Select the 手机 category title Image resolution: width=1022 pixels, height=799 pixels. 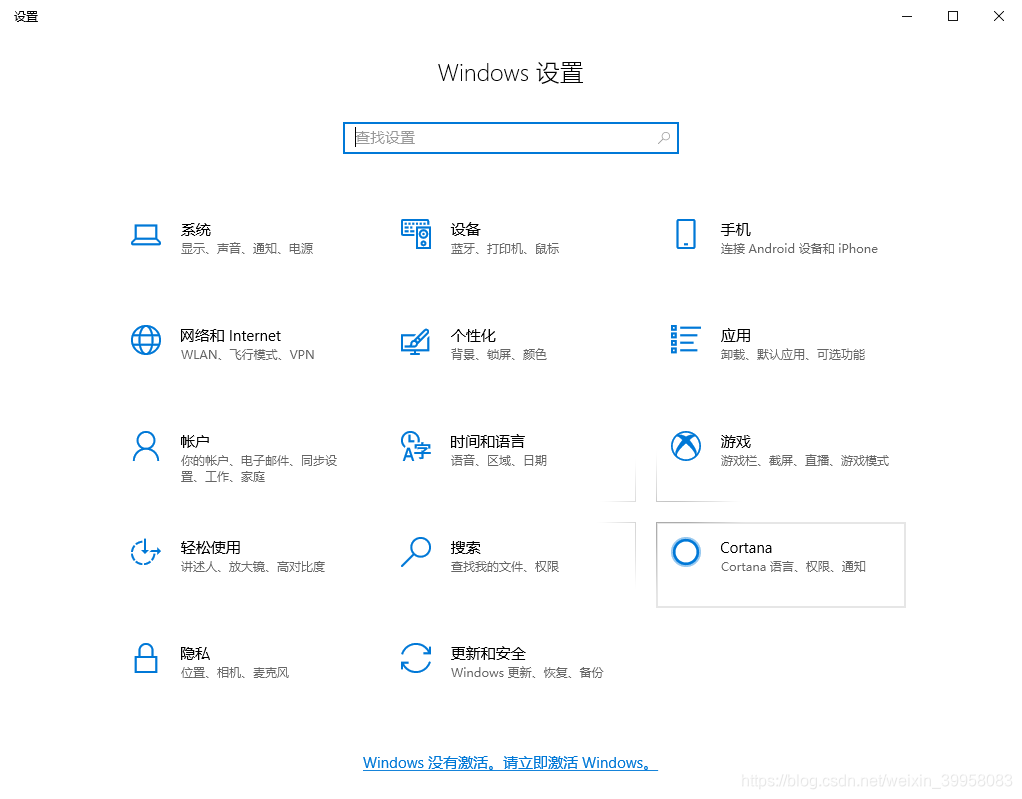(735, 229)
